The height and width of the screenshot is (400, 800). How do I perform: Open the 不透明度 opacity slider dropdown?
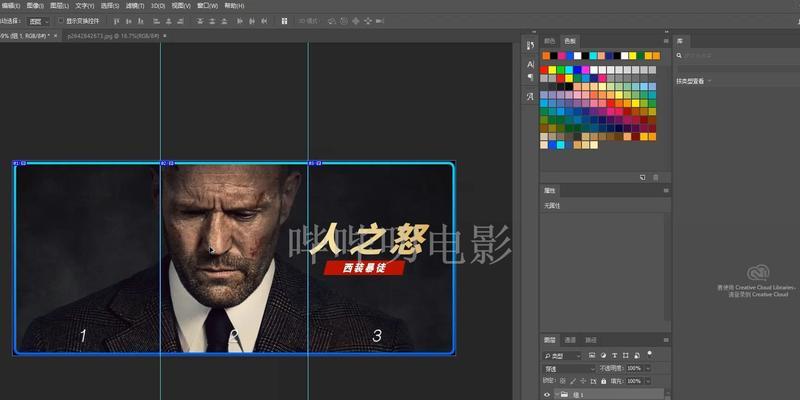point(648,368)
